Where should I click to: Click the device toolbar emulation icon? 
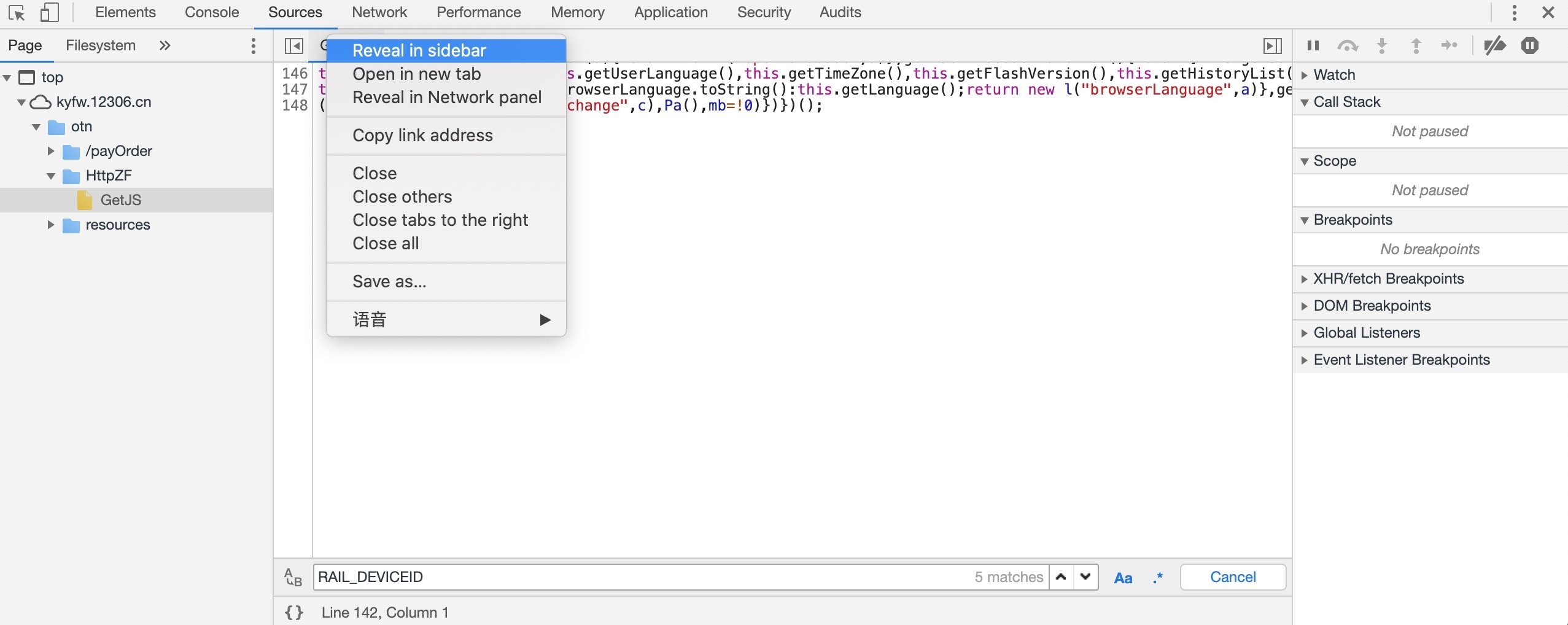[49, 12]
